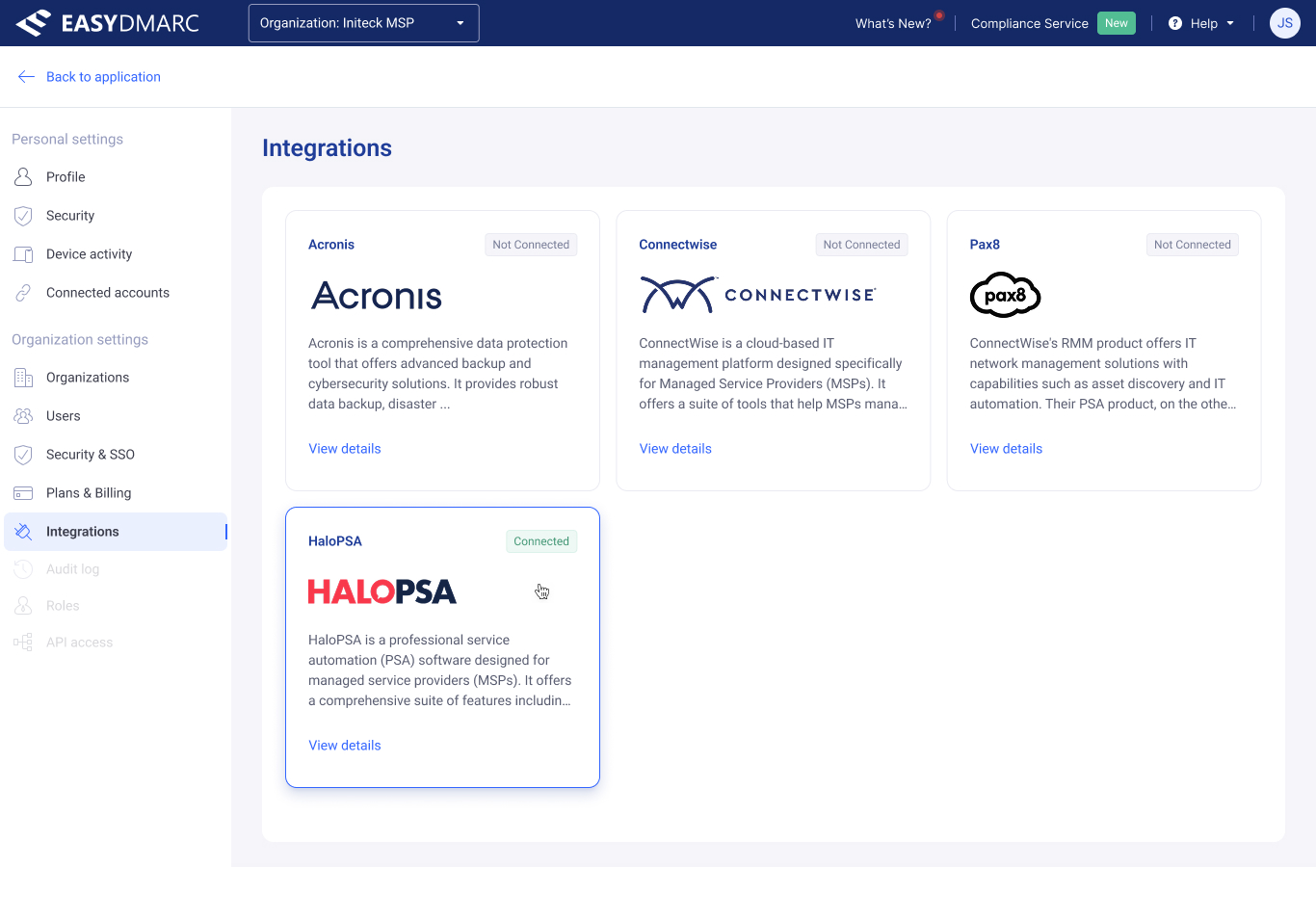The image size is (1316, 919).
Task: Open Audit log page
Action: click(73, 569)
